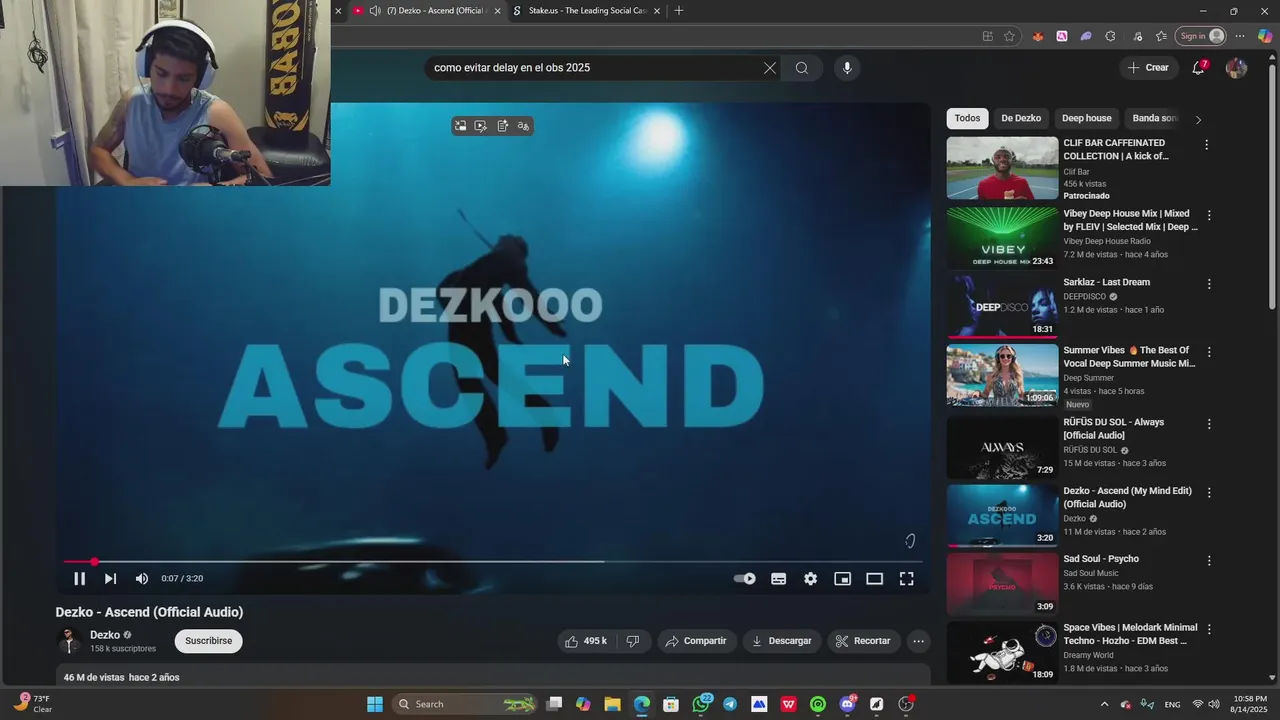Open Windows Start menu
Image resolution: width=1280 pixels, height=720 pixels.
pyautogui.click(x=375, y=704)
